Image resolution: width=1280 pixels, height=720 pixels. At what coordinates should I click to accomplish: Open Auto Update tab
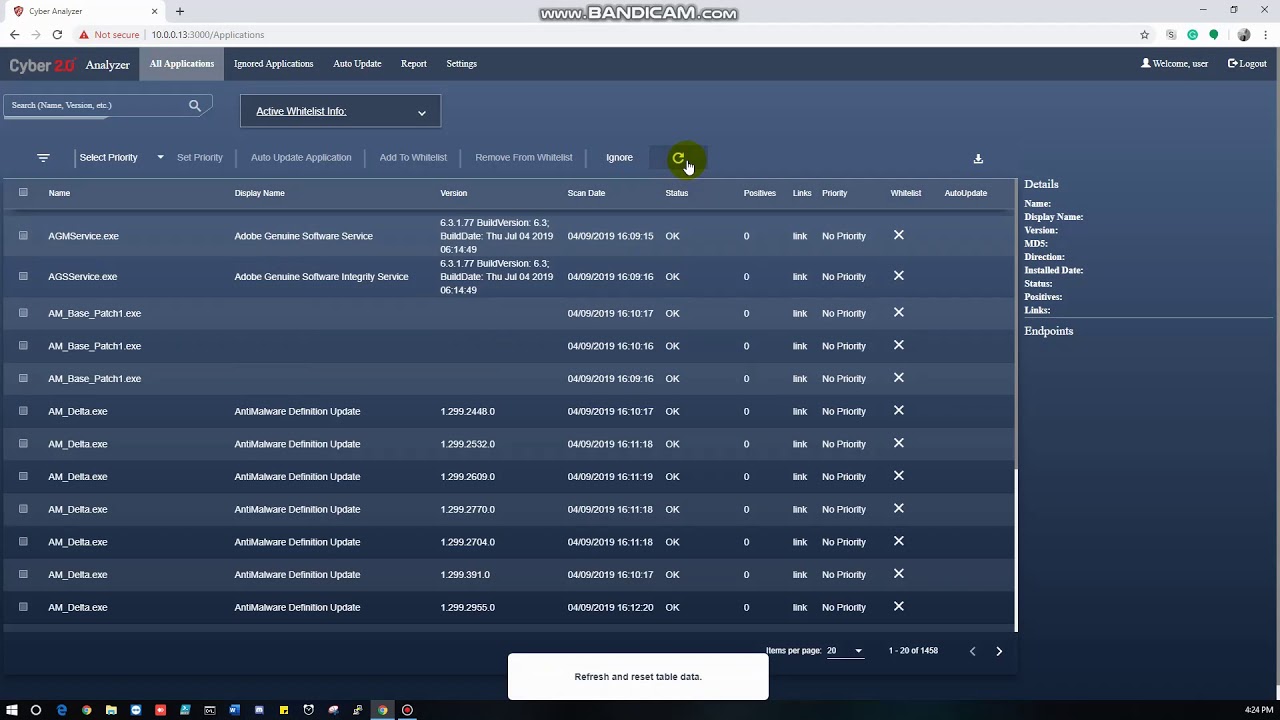357,64
